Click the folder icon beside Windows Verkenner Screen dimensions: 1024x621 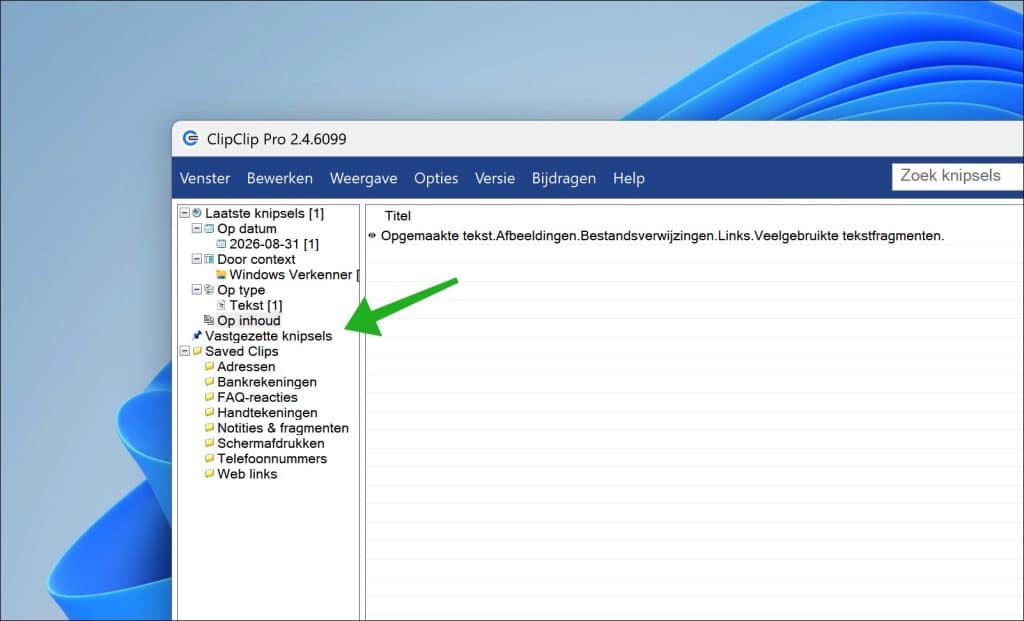[221, 274]
